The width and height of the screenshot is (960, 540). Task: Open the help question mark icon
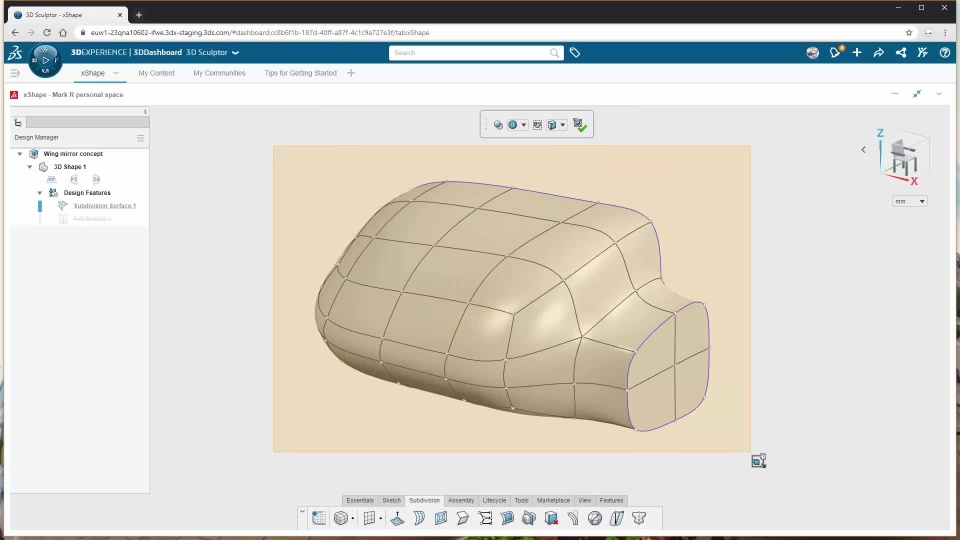[x=944, y=53]
